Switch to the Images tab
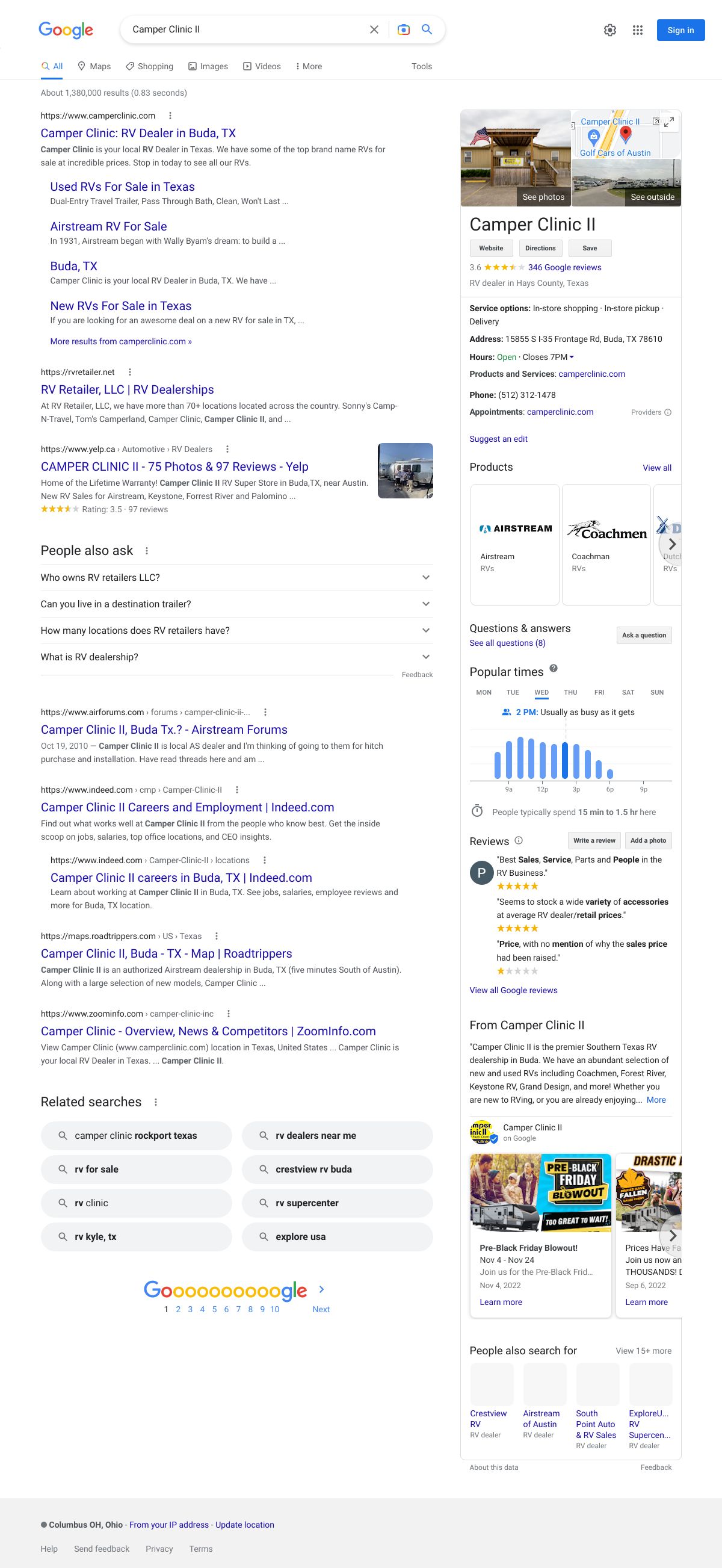This screenshot has width=722, height=1568. tap(208, 66)
